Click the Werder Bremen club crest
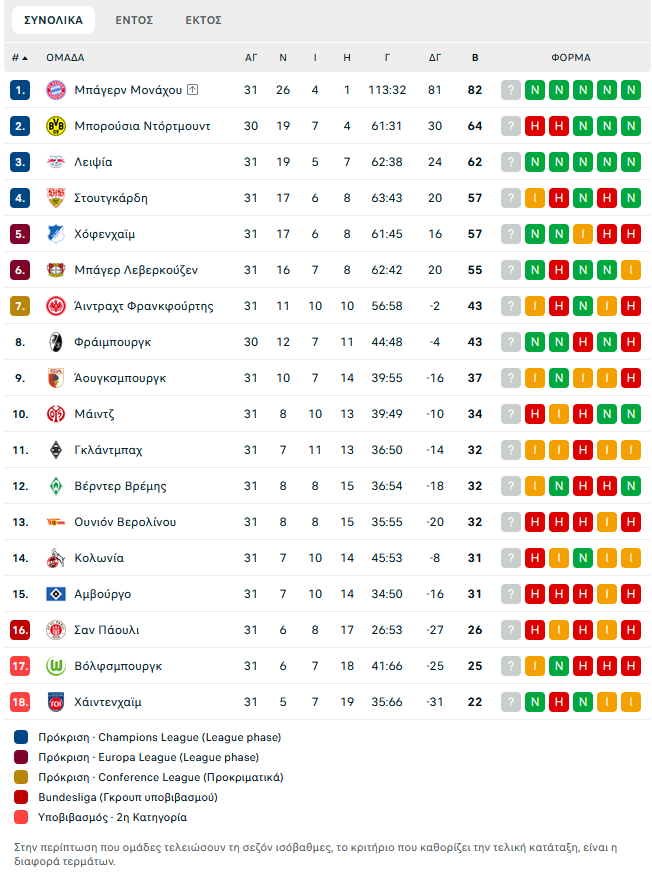The width and height of the screenshot is (652, 874). pyautogui.click(x=55, y=486)
